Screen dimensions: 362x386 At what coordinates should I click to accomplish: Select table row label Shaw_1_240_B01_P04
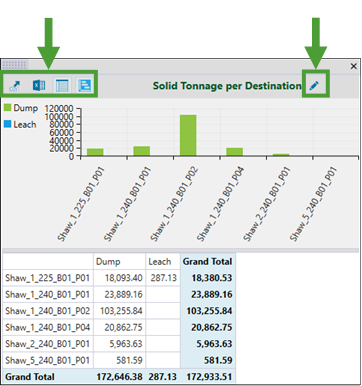pos(47,327)
